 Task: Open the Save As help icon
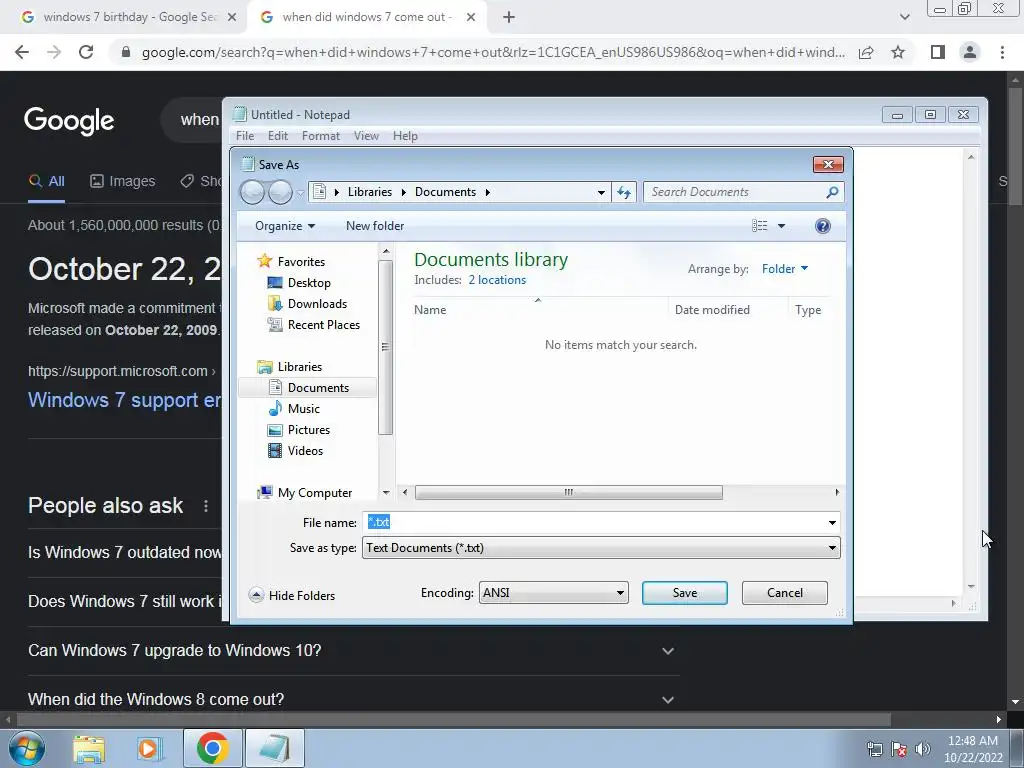click(x=823, y=226)
